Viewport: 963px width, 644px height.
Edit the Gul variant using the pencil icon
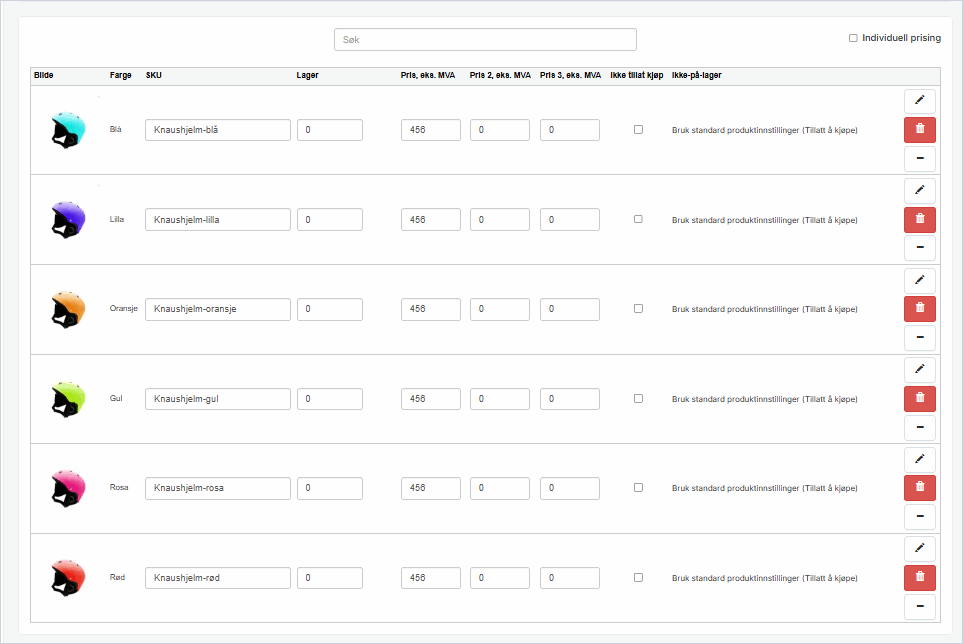pyautogui.click(x=919, y=369)
